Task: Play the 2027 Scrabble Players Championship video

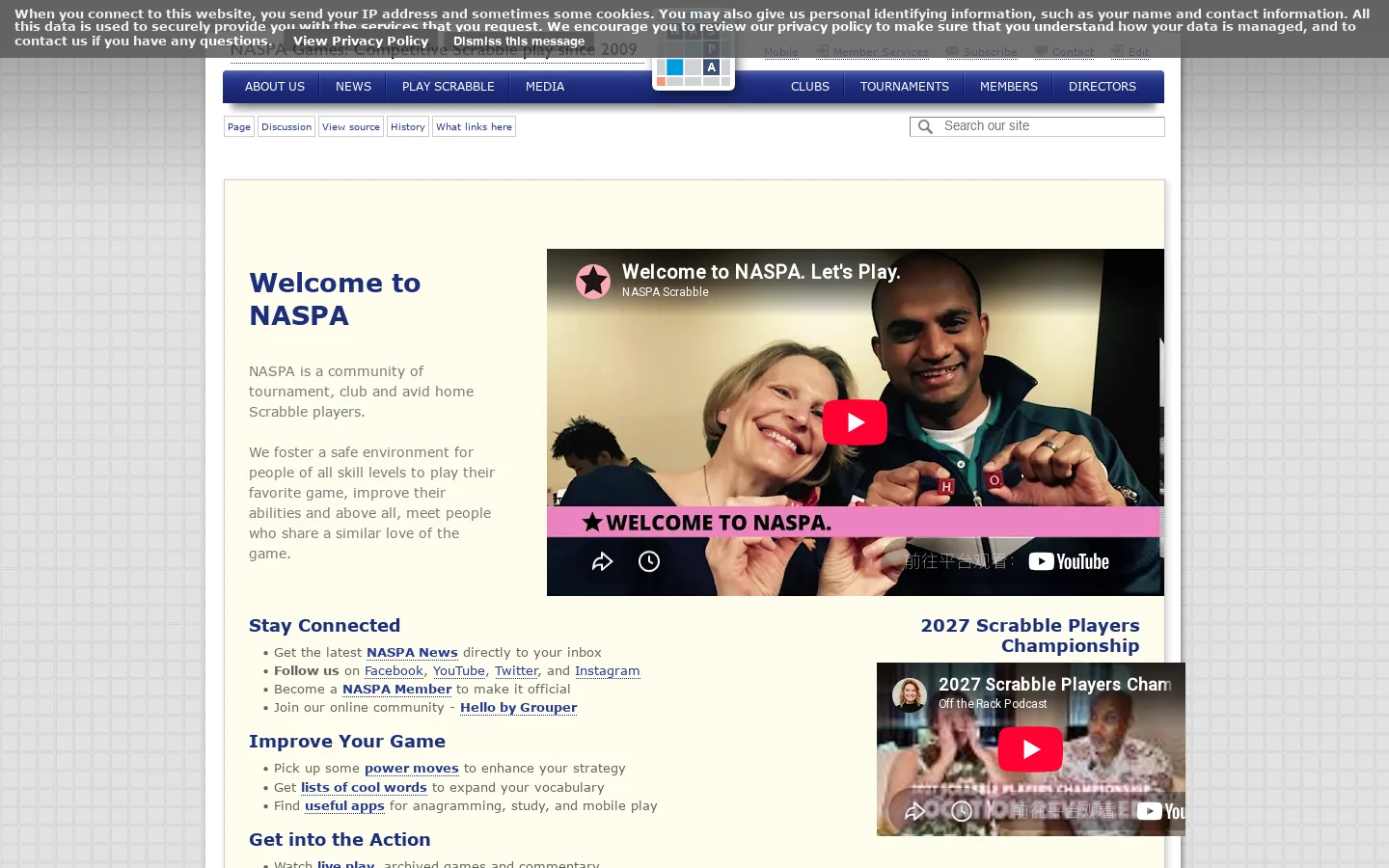Action: pos(1030,749)
